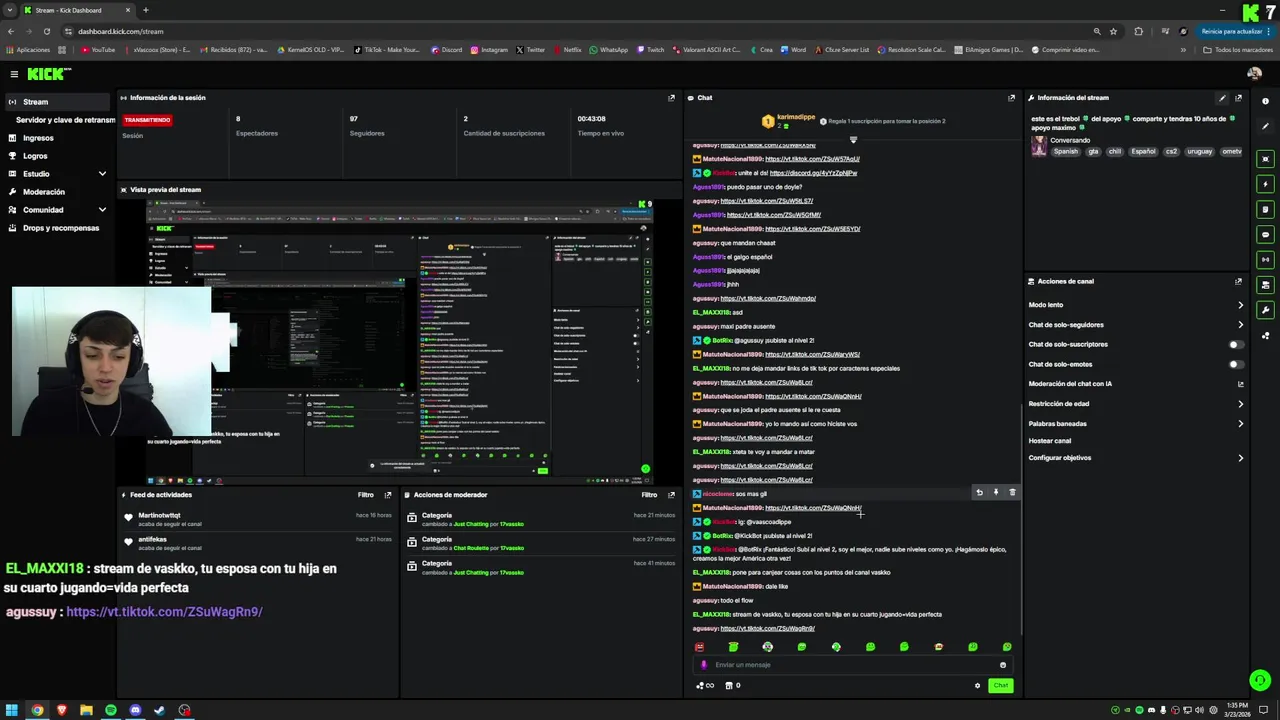Click the info icon in right rail
Image resolution: width=1280 pixels, height=720 pixels.
(1265, 101)
